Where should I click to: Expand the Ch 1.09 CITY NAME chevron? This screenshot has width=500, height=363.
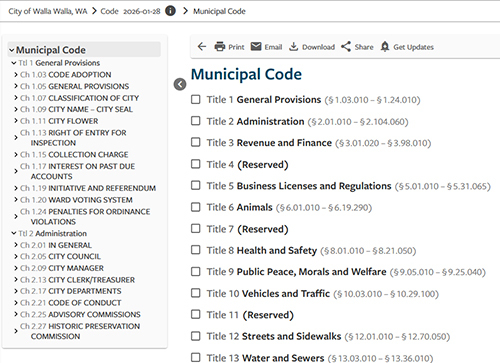pyautogui.click(x=16, y=109)
